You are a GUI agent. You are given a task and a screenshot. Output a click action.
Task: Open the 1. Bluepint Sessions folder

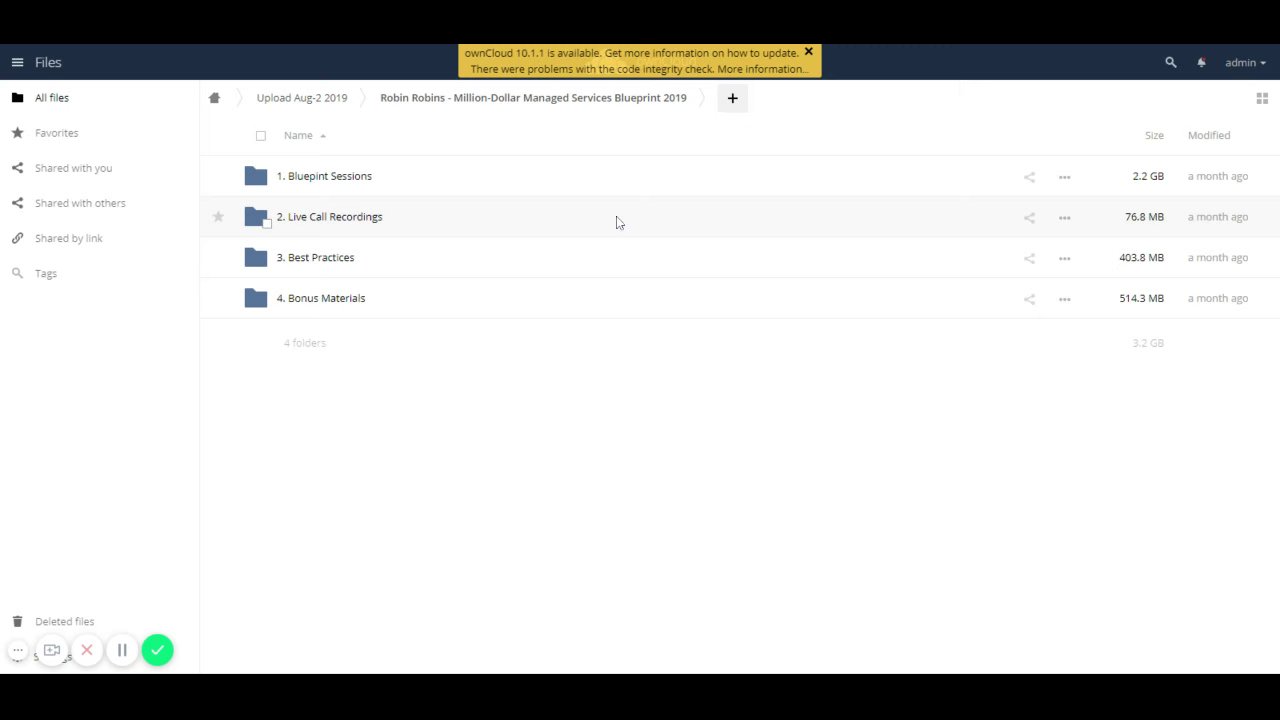324,176
